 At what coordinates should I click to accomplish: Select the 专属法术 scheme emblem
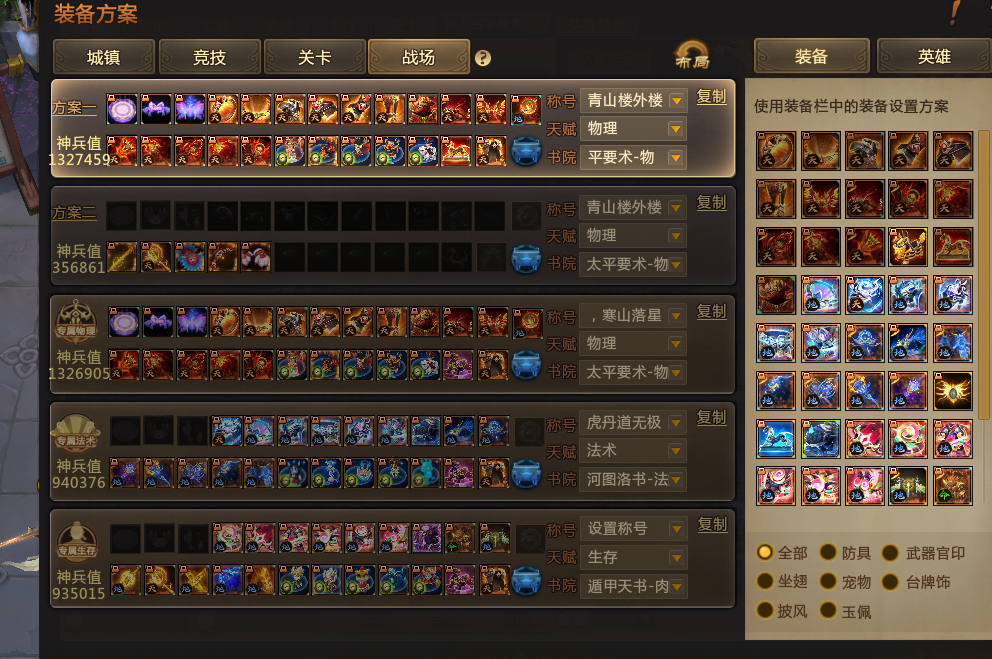point(76,432)
